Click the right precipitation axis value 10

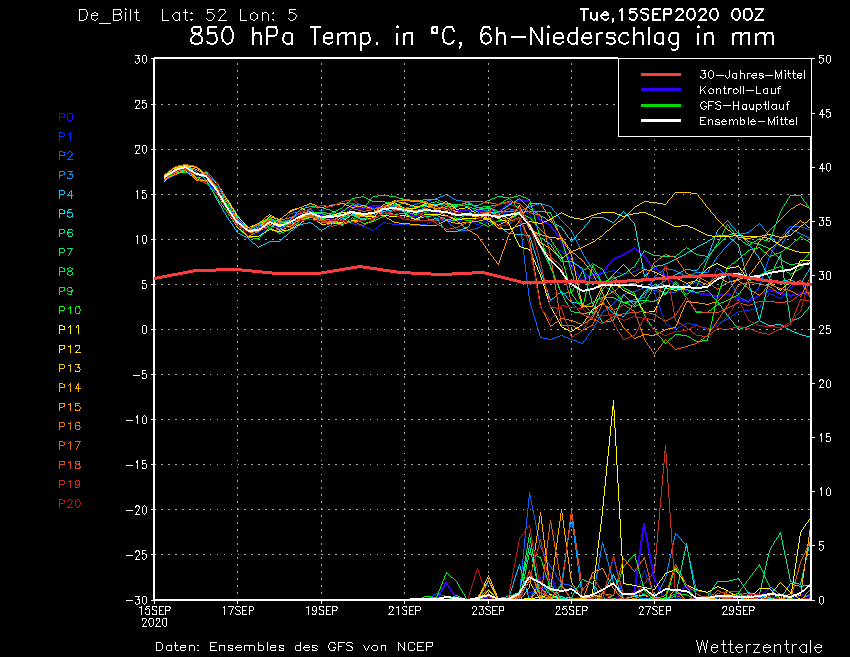click(825, 492)
